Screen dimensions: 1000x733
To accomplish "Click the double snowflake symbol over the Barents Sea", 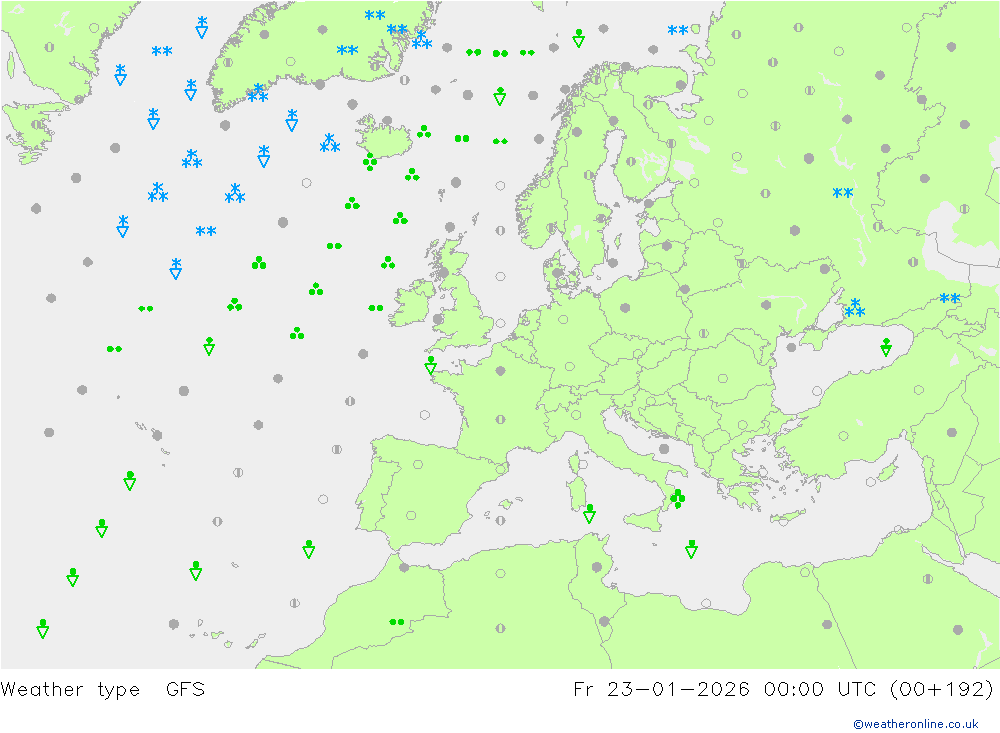I will pyautogui.click(x=677, y=30).
